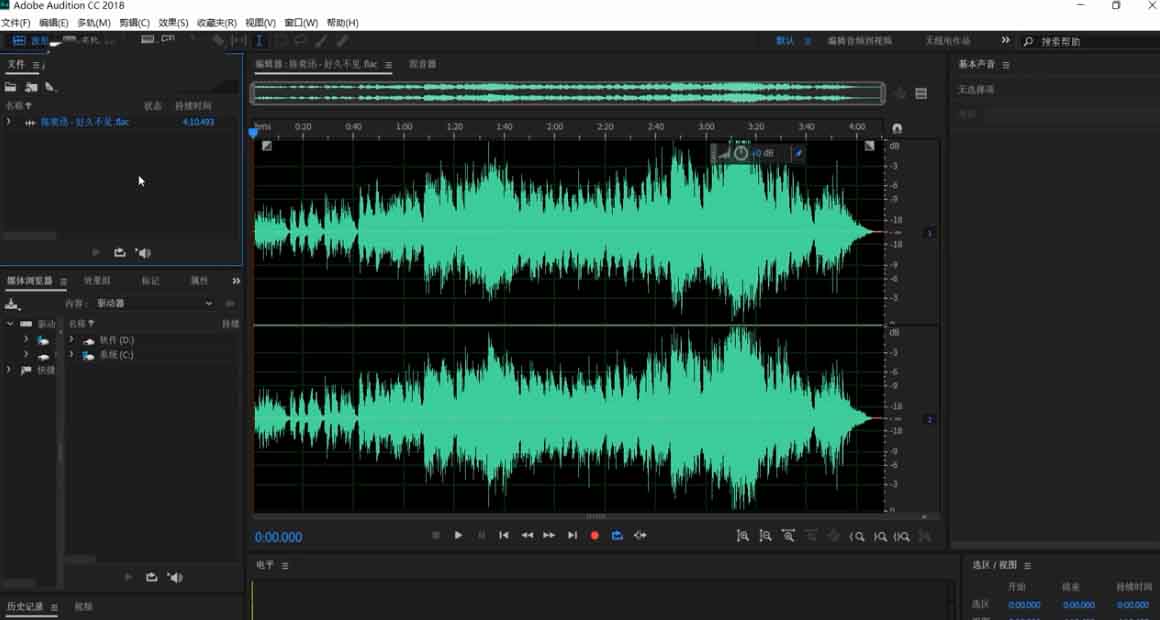1160x620 pixels.
Task: Click the blue playhead marker on the timeline
Action: point(254,132)
